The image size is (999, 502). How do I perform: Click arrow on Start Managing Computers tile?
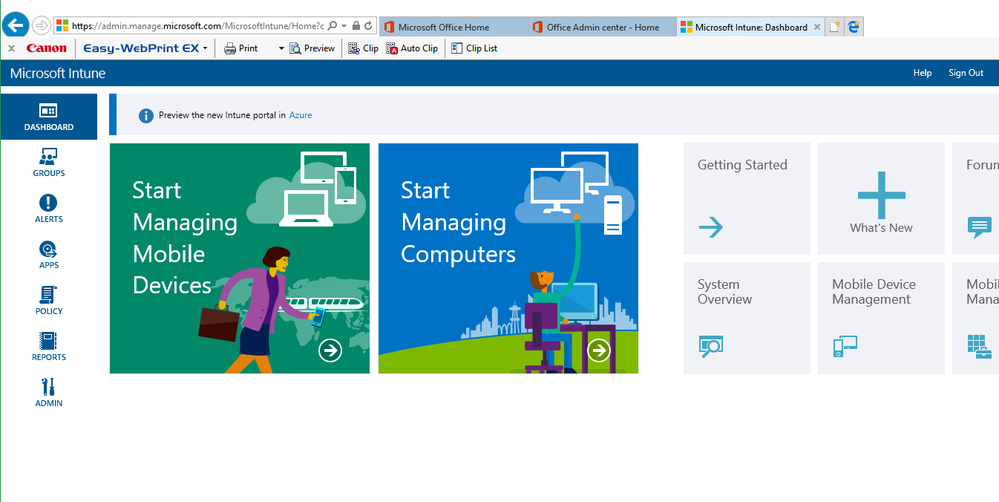(x=598, y=350)
